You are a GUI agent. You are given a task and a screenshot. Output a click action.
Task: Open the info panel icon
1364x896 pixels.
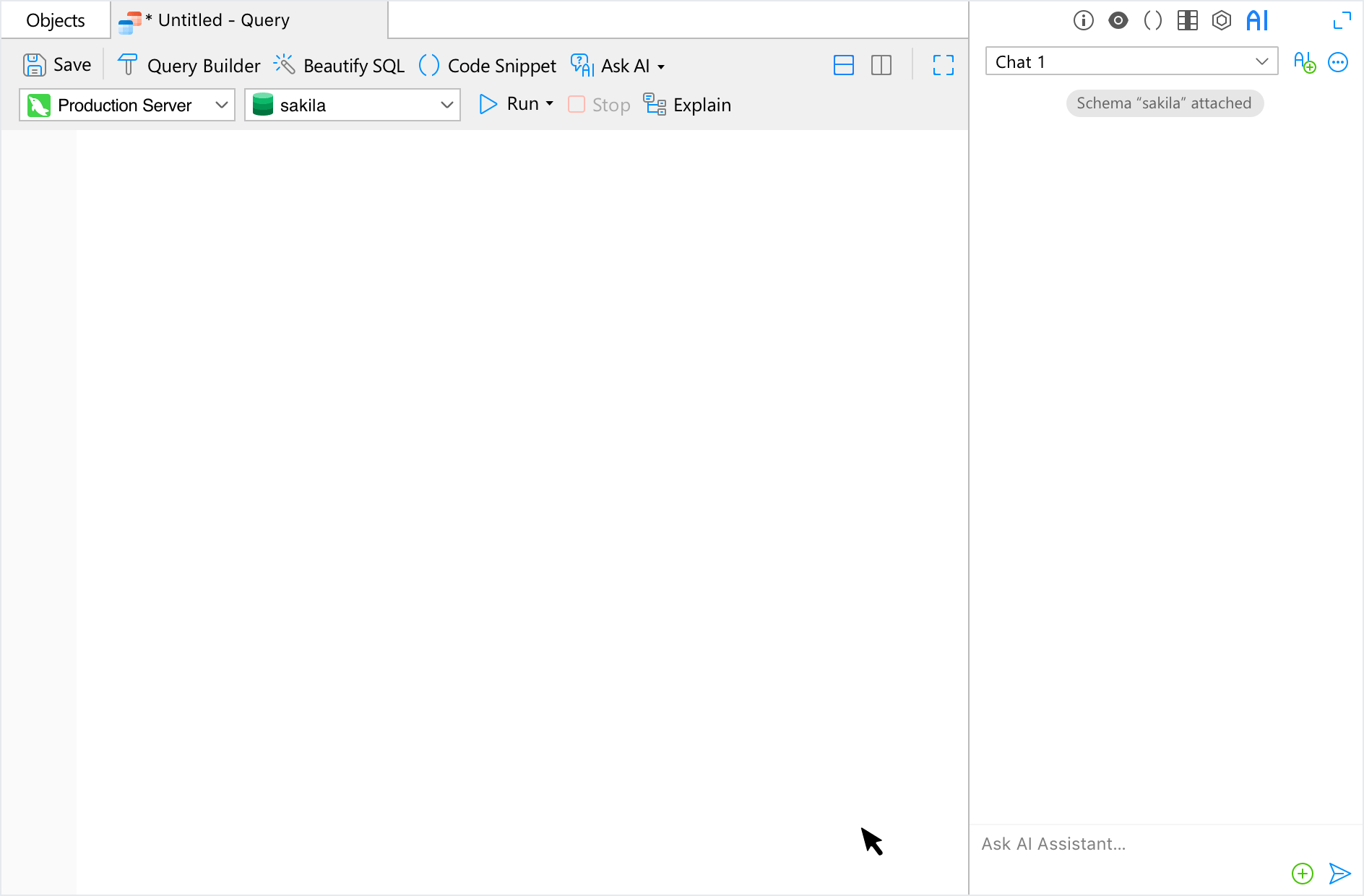[x=1083, y=20]
